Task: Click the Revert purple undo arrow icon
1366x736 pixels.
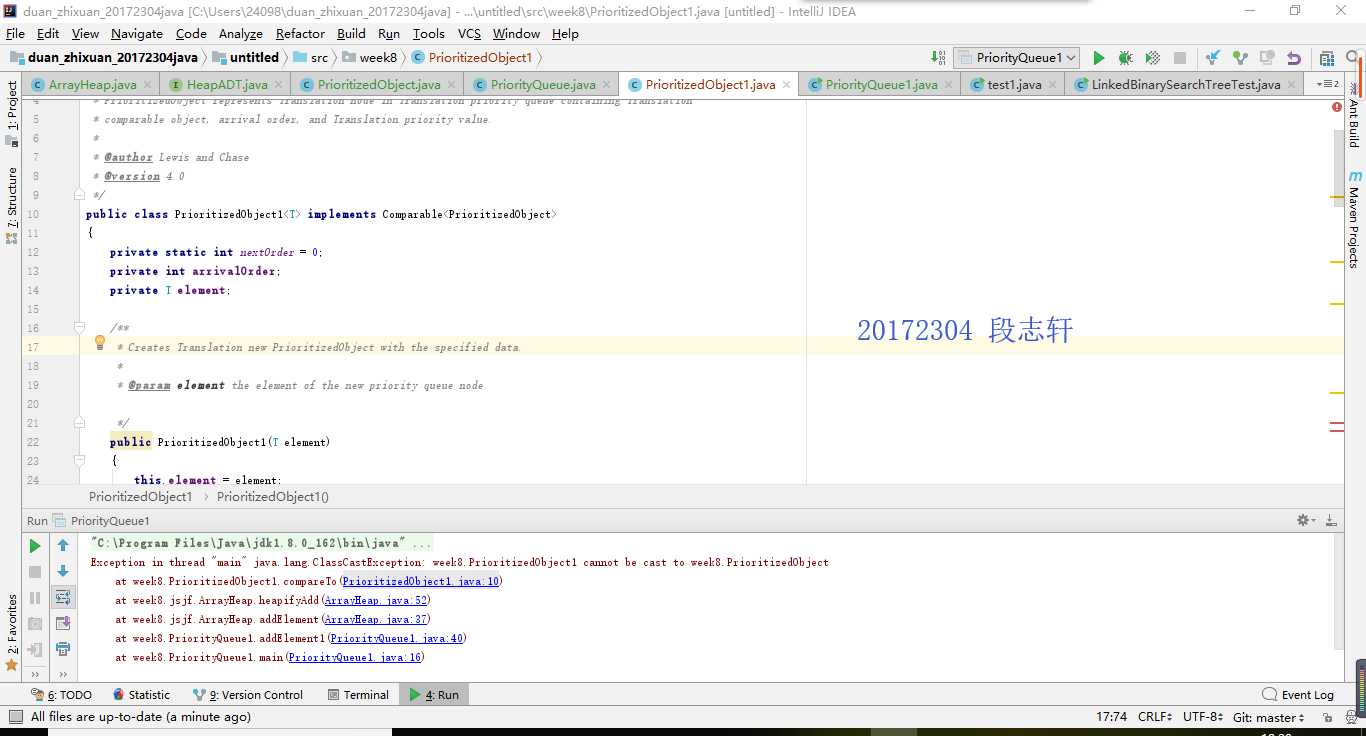Action: coord(1294,58)
